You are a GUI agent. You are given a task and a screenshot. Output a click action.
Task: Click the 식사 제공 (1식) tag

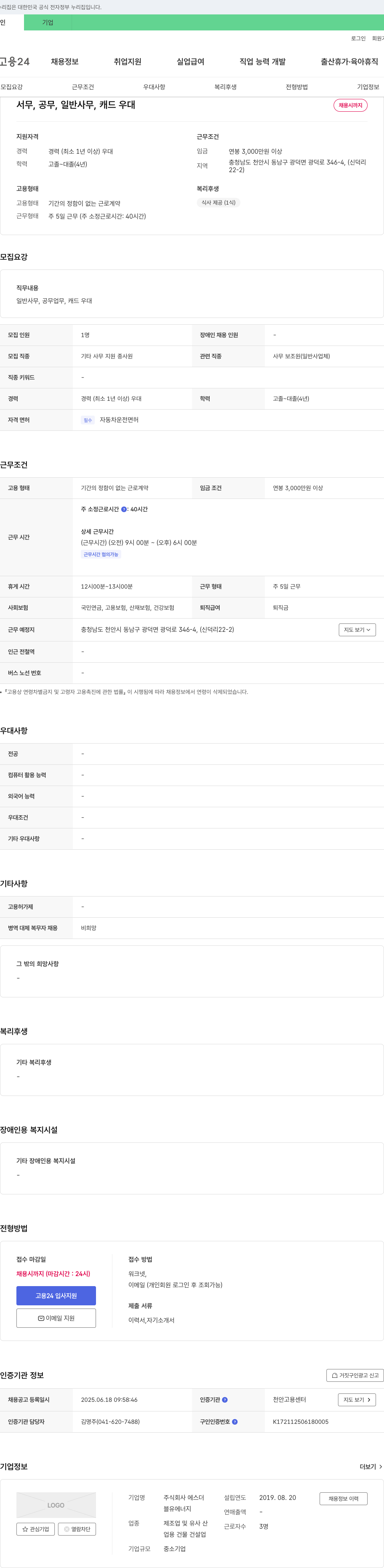pyautogui.click(x=219, y=203)
